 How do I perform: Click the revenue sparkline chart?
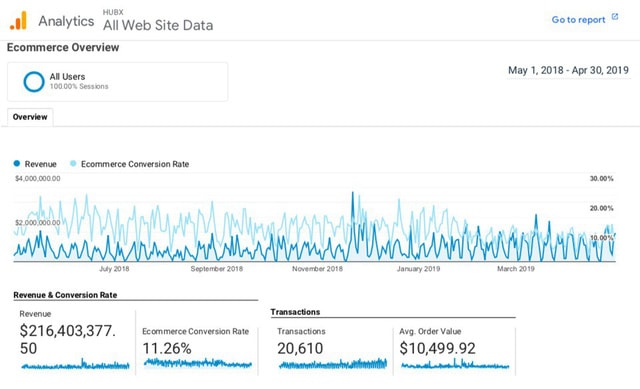click(76, 364)
